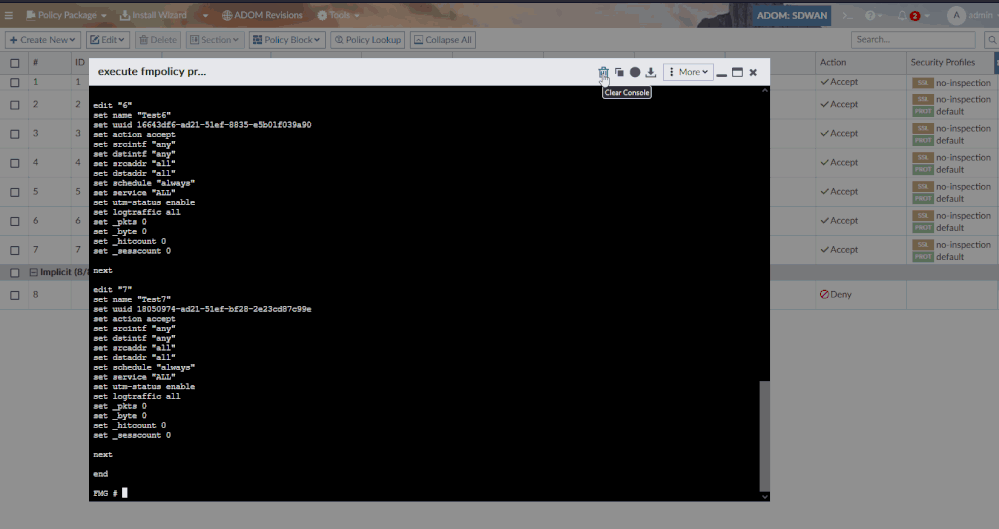
Task: Minimize the console panel
Action: coord(721,73)
